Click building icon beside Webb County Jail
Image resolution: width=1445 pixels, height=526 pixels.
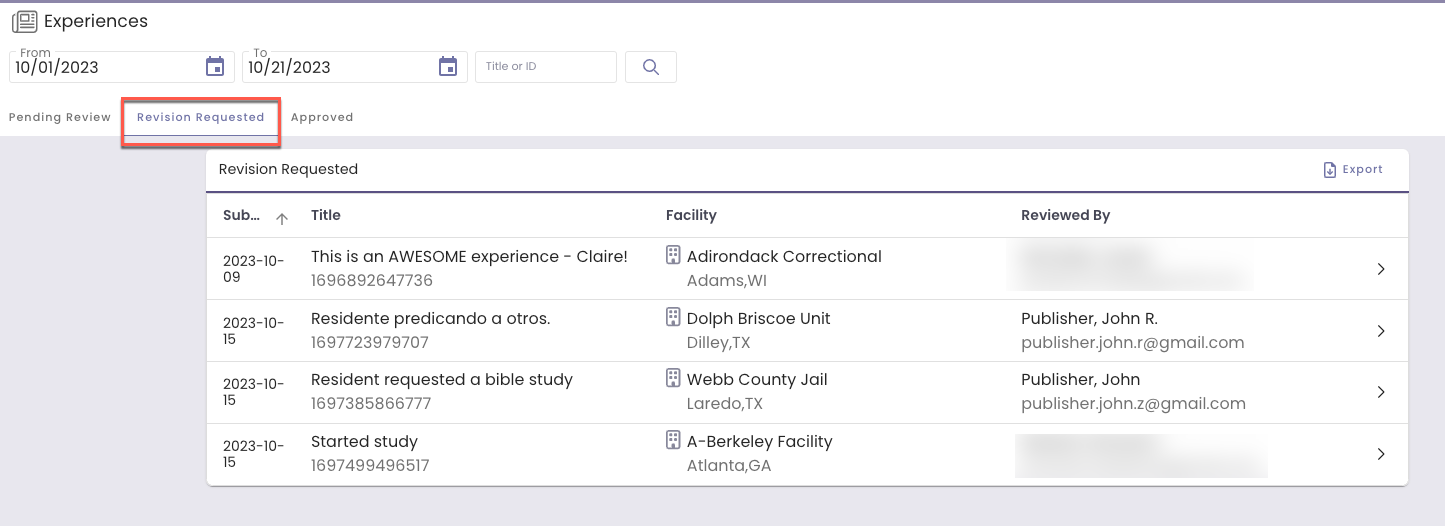(x=673, y=379)
